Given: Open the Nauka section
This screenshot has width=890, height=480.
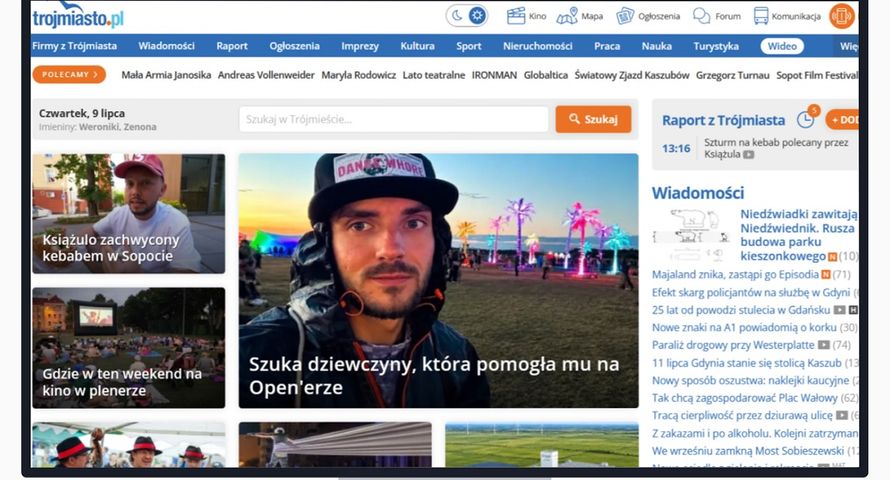Looking at the screenshot, I should point(657,46).
